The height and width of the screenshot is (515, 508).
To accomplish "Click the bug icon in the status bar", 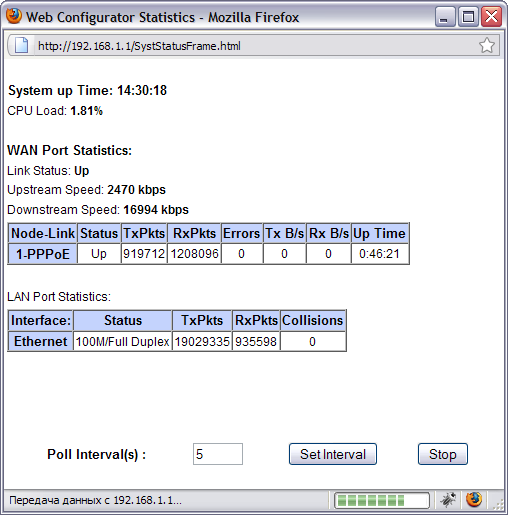I will (448, 500).
